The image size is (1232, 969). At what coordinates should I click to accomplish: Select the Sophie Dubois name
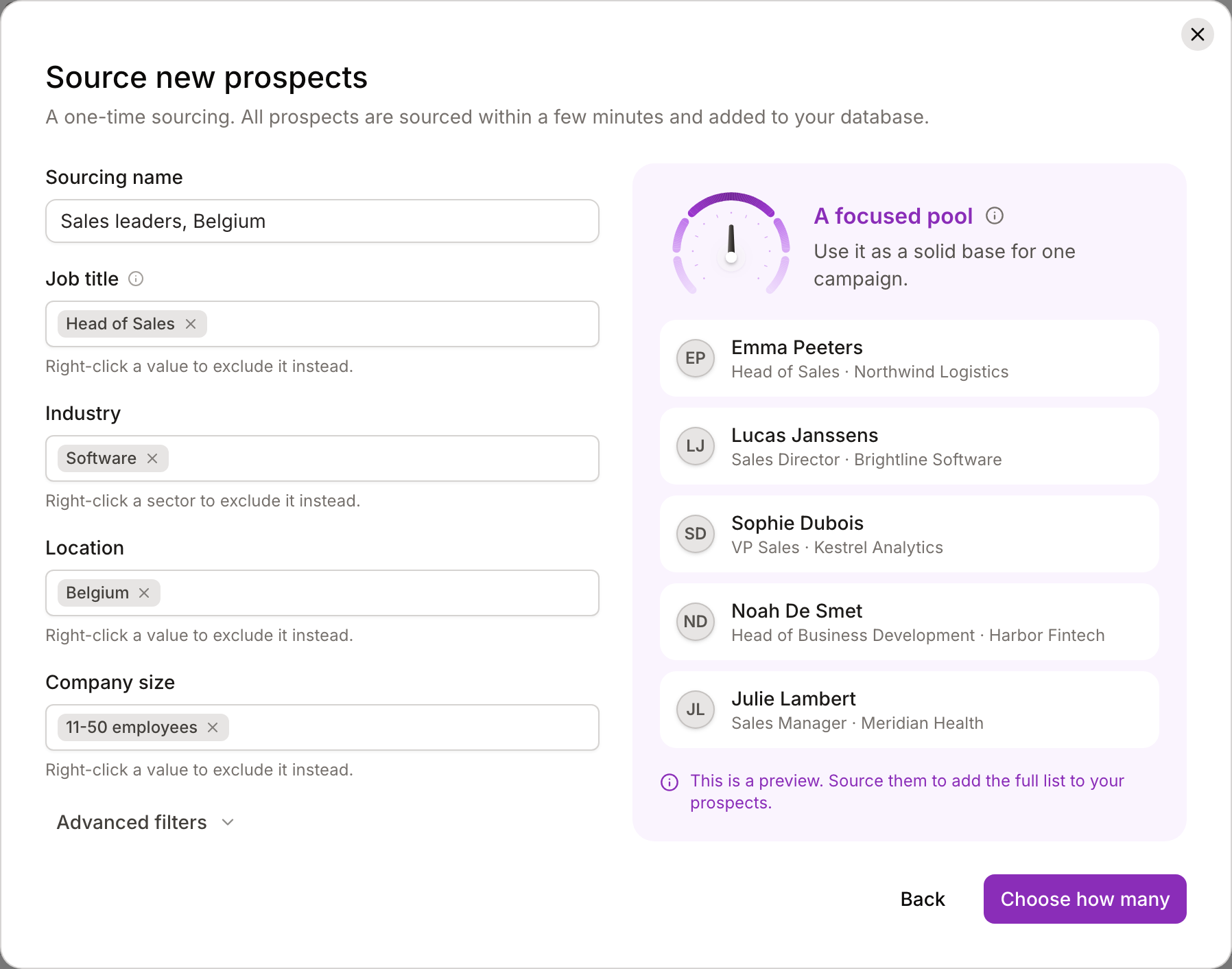tap(797, 523)
